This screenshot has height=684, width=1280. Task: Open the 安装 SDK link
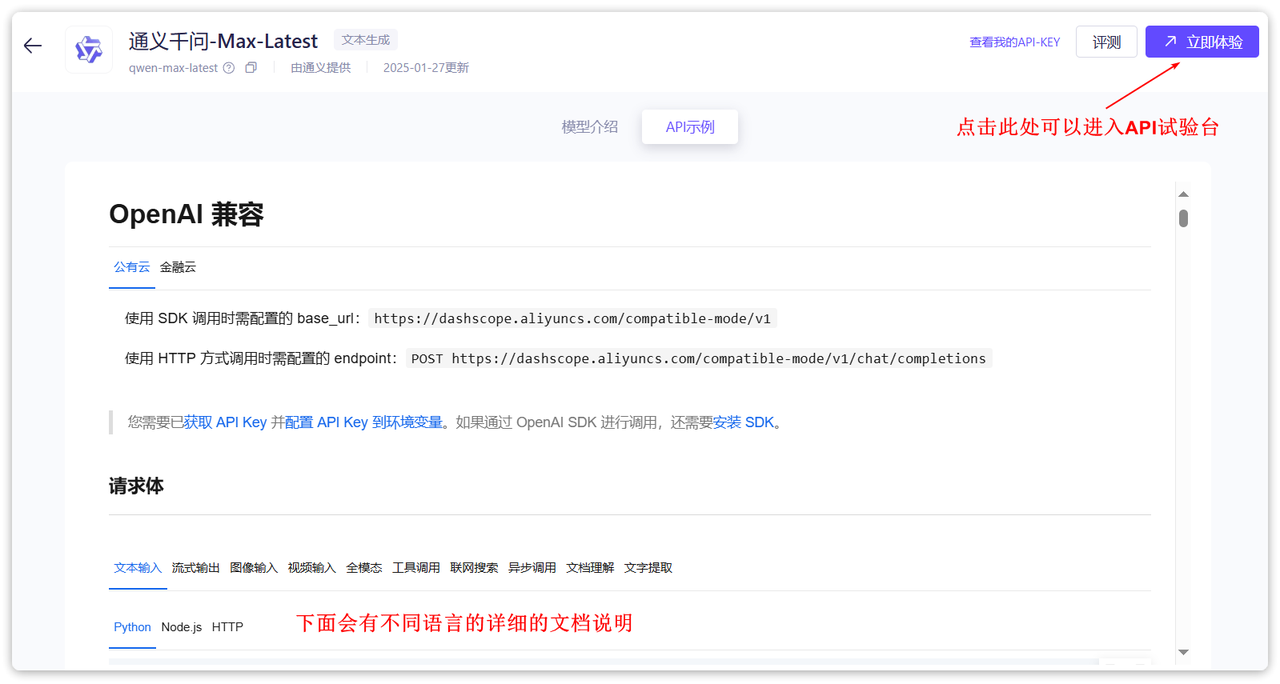742,421
